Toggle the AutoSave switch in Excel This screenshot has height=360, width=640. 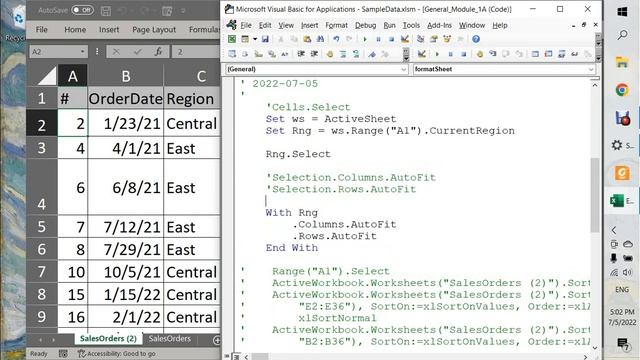coord(82,10)
